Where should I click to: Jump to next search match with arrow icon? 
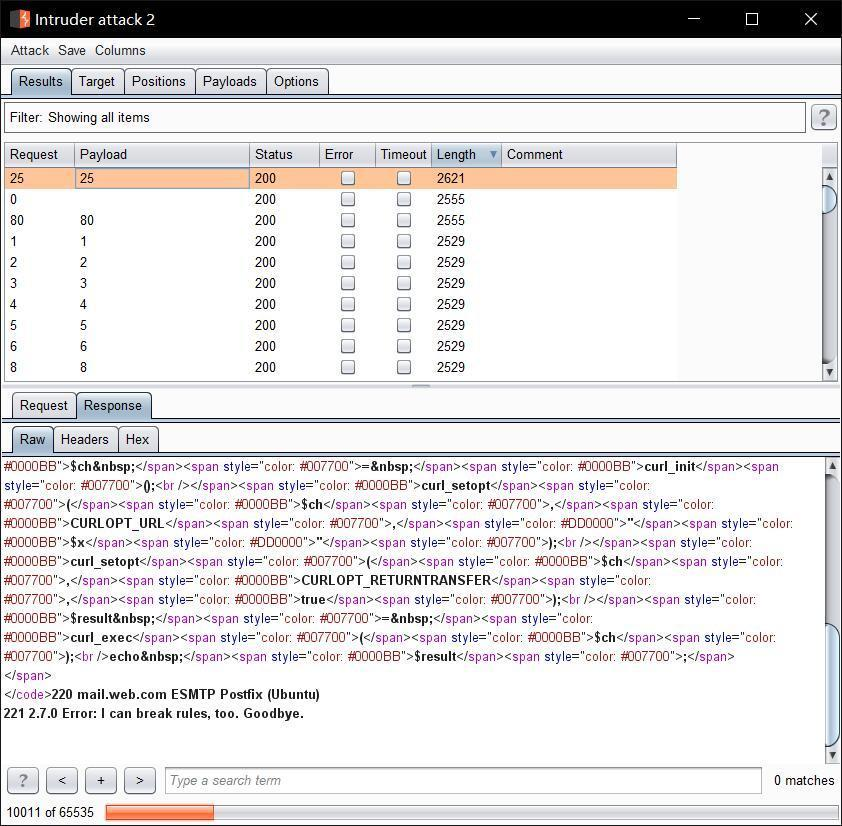point(139,780)
